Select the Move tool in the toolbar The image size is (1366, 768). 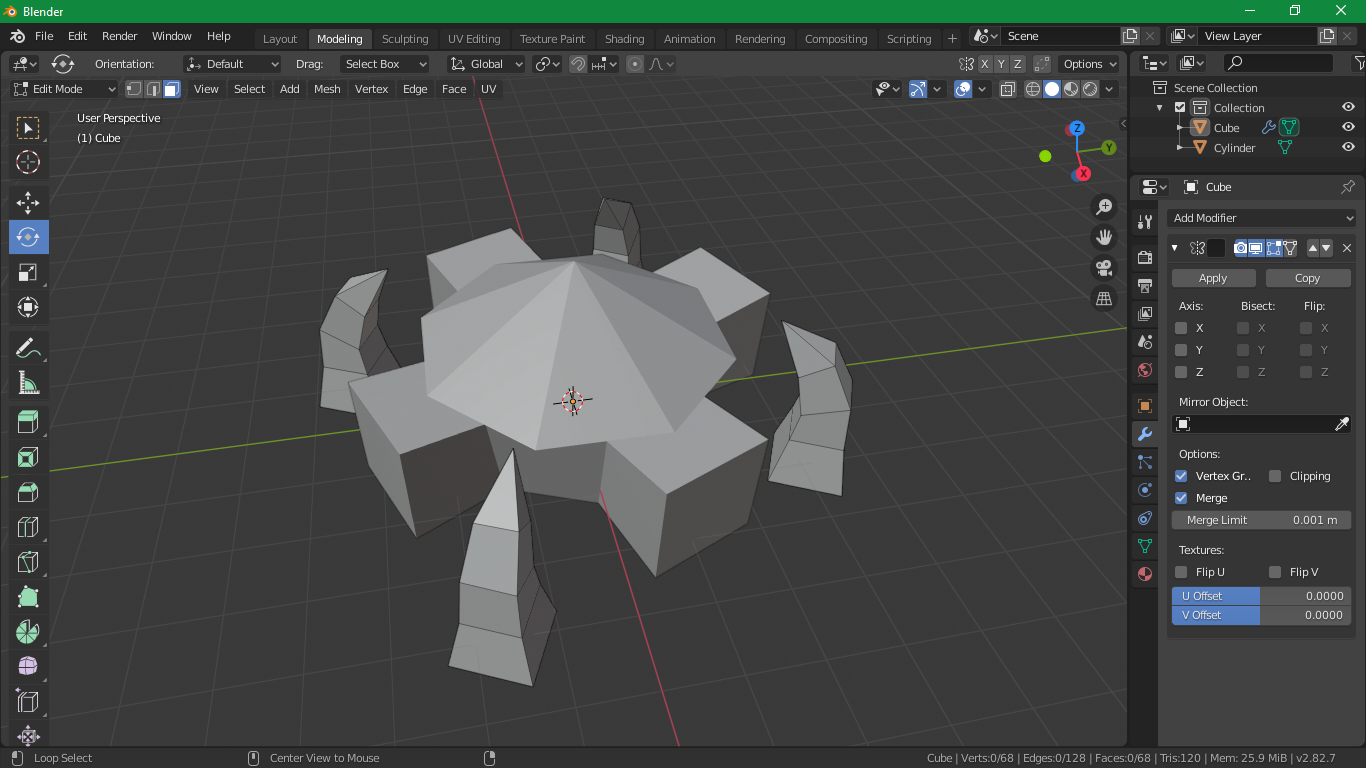coord(28,203)
